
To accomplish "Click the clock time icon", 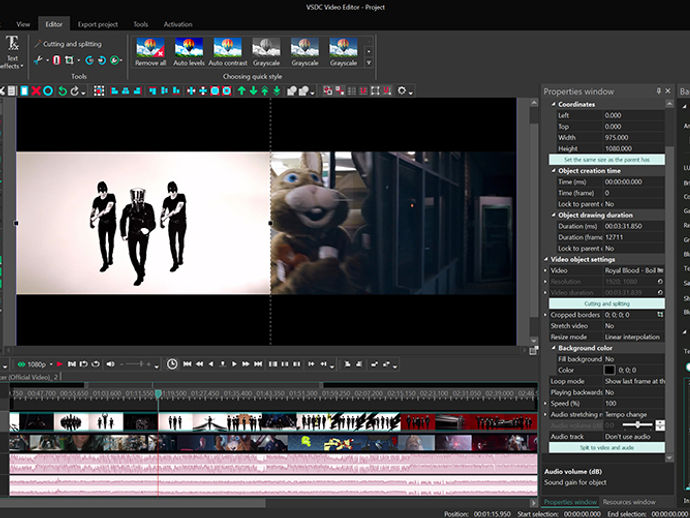I will [x=172, y=364].
